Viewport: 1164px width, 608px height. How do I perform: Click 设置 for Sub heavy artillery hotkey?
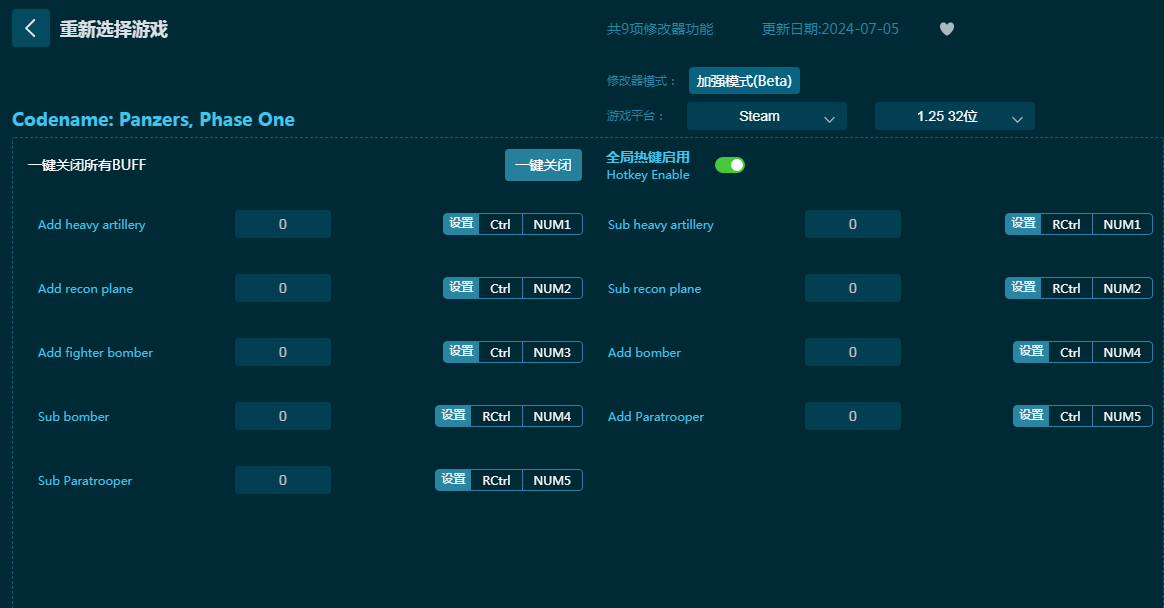1023,224
